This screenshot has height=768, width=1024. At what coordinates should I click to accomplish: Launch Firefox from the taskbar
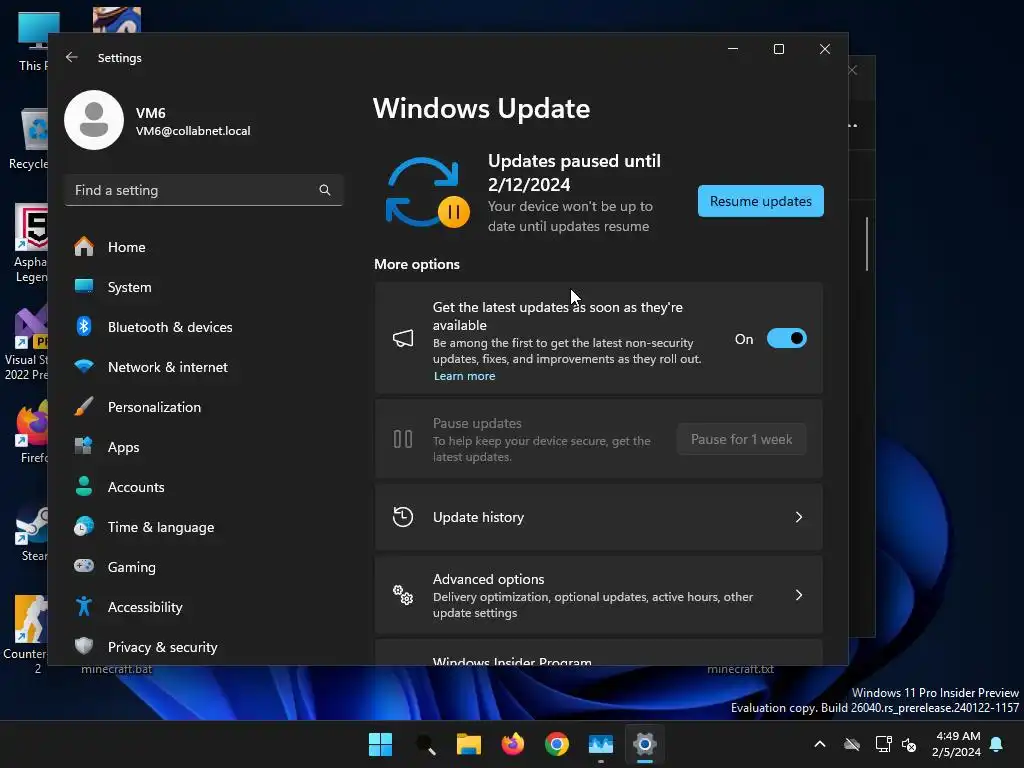[513, 744]
